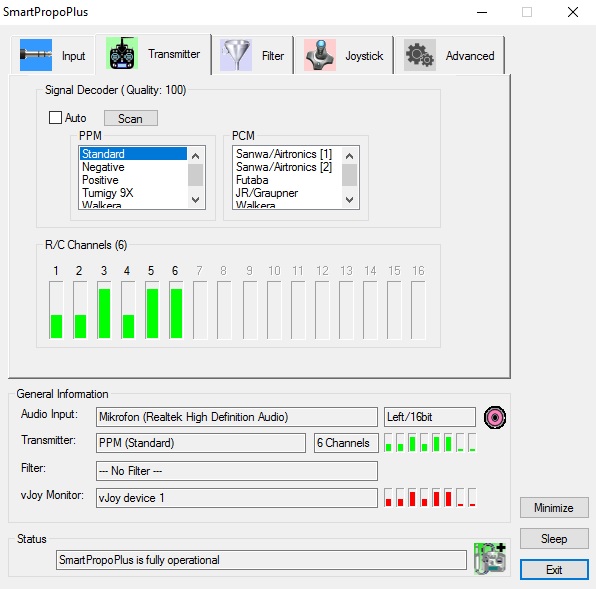Enable the Auto decoder checkbox
Viewport: 596px width, 589px height.
(55, 118)
